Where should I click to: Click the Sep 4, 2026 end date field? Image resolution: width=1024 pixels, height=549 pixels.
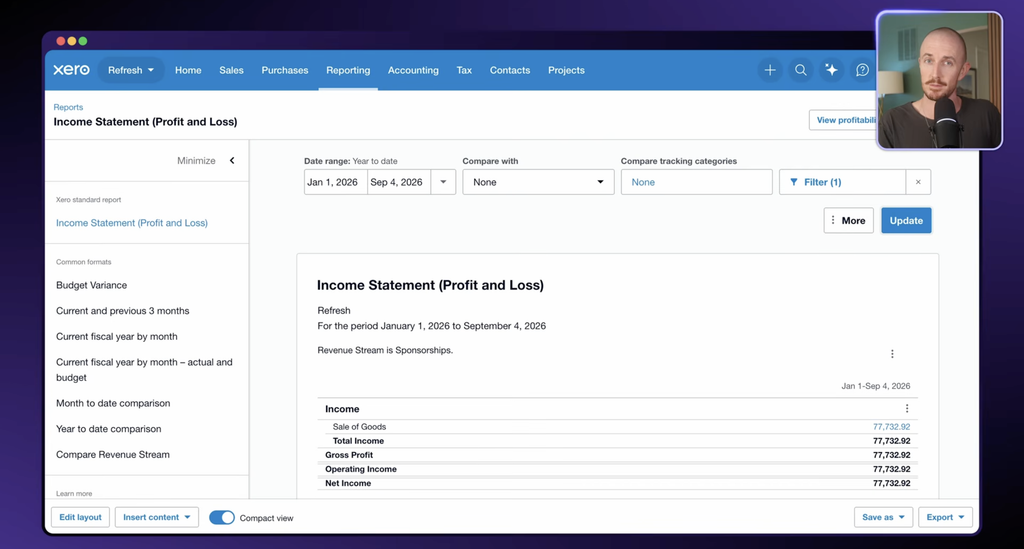pyautogui.click(x=398, y=182)
